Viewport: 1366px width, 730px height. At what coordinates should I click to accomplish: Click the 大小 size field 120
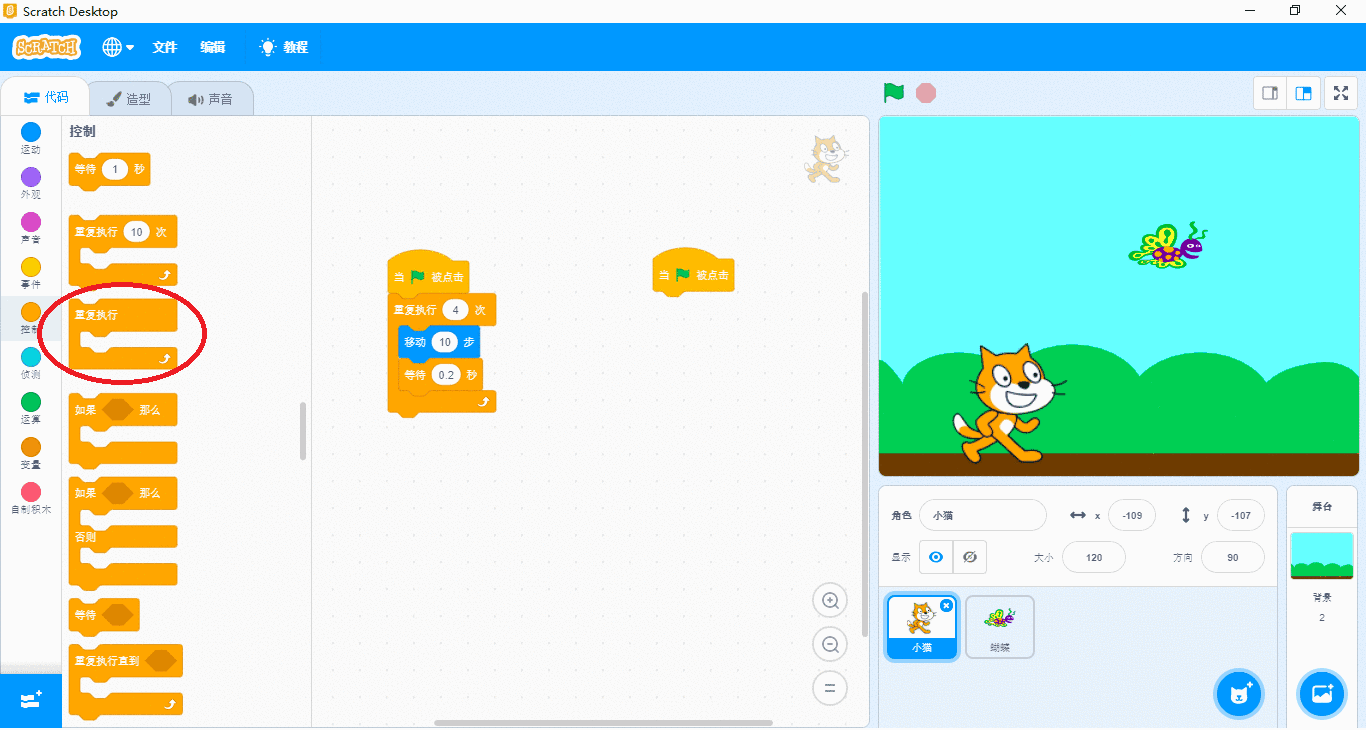coord(1094,557)
